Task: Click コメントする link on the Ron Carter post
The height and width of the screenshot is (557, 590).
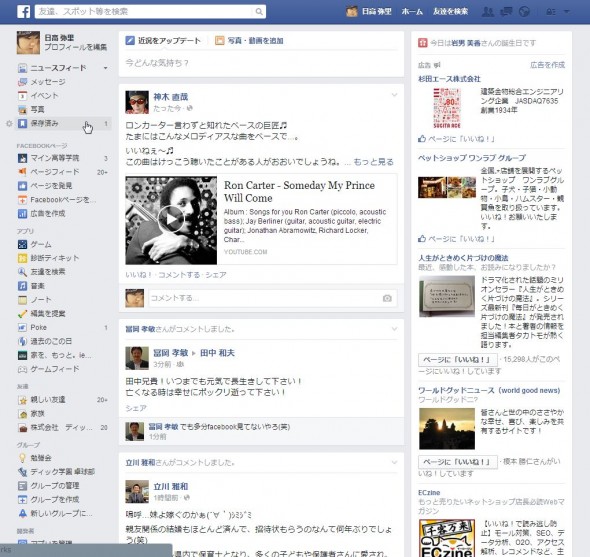Action: click(179, 275)
